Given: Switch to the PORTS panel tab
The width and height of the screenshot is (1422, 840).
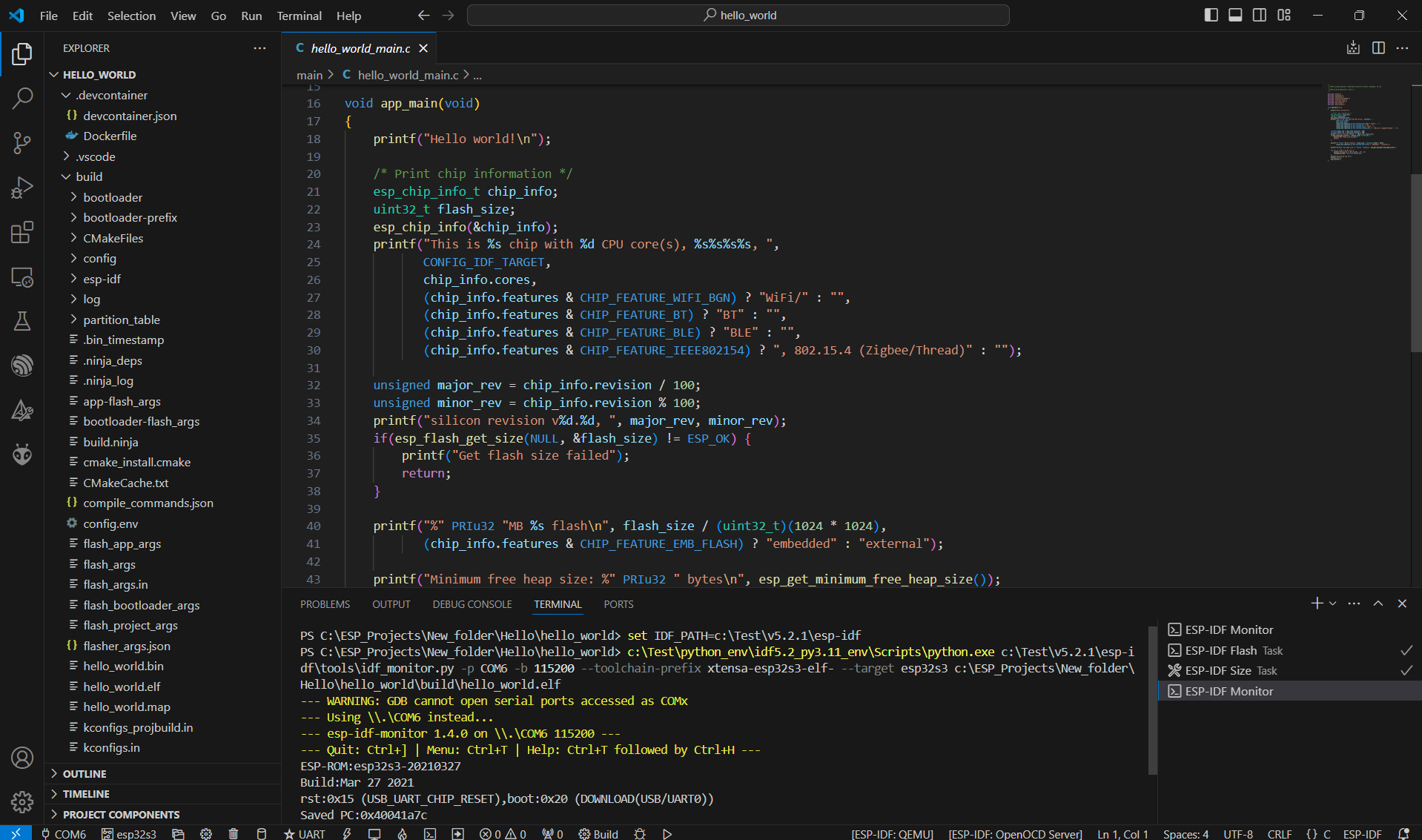Looking at the screenshot, I should (618, 604).
